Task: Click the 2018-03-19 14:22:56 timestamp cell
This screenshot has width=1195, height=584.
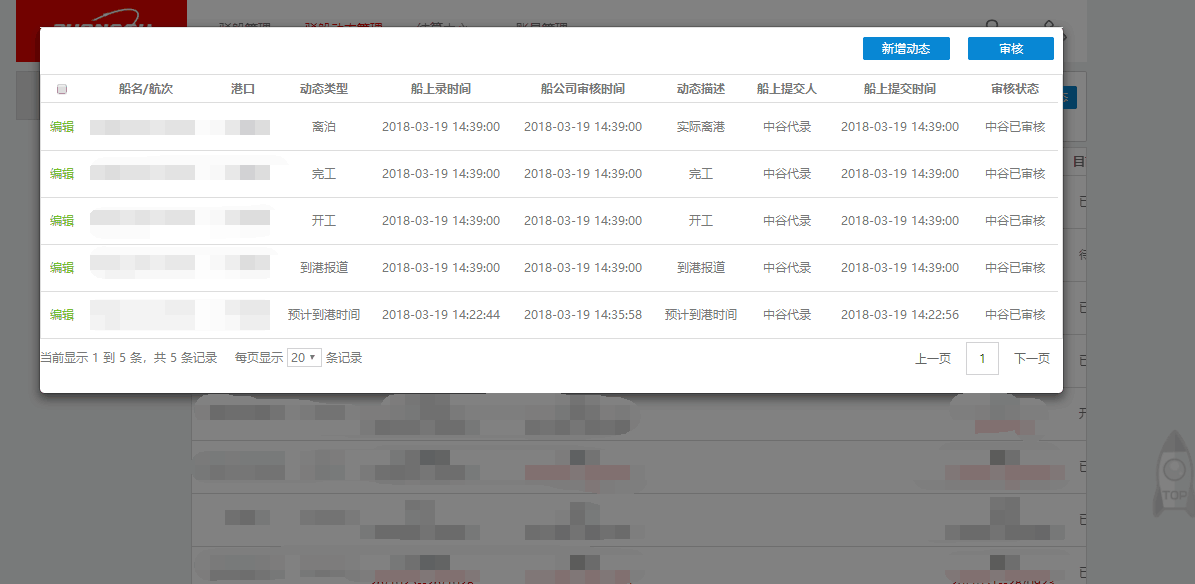Action: (900, 314)
